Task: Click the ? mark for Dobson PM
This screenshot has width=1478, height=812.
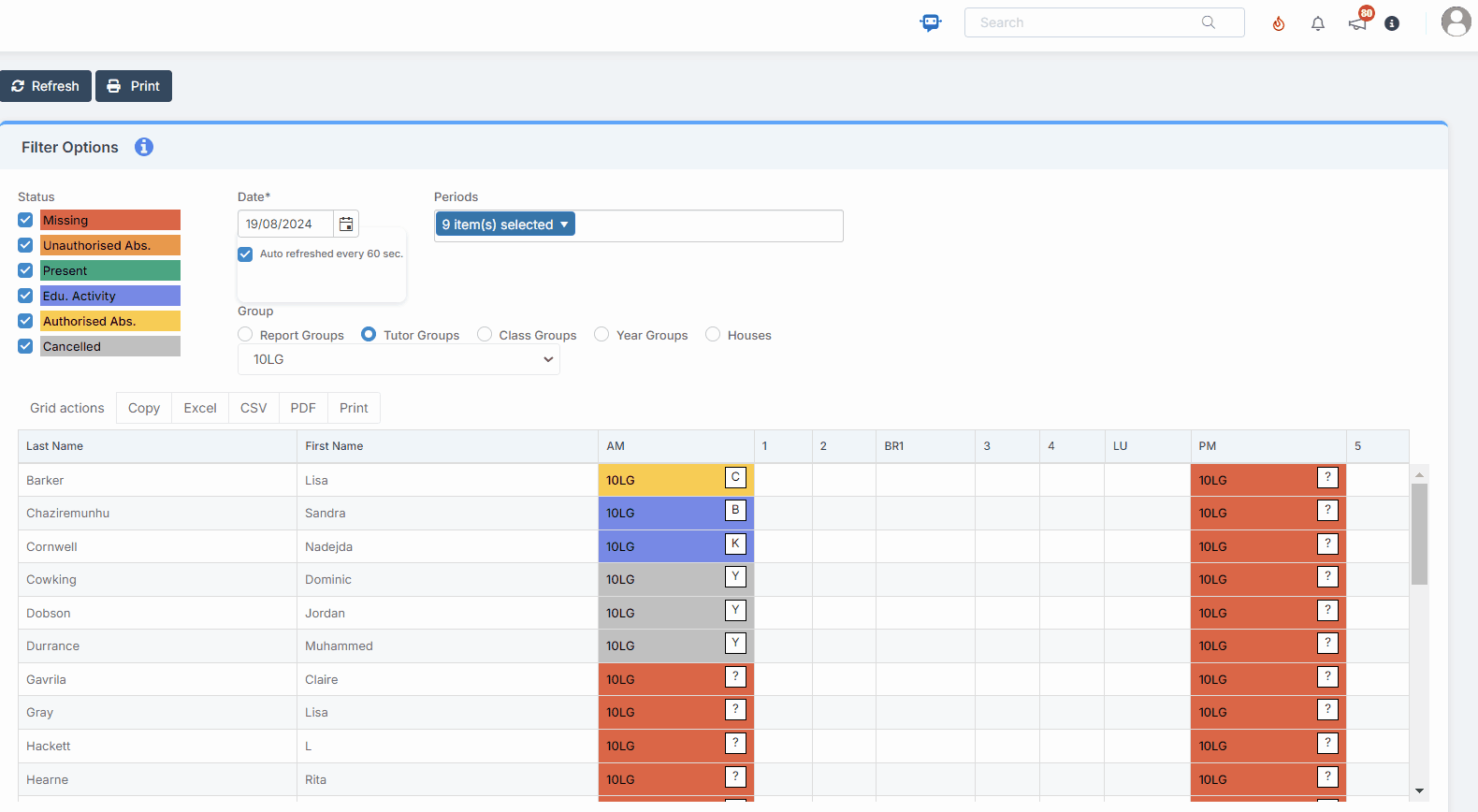Action: (1327, 610)
